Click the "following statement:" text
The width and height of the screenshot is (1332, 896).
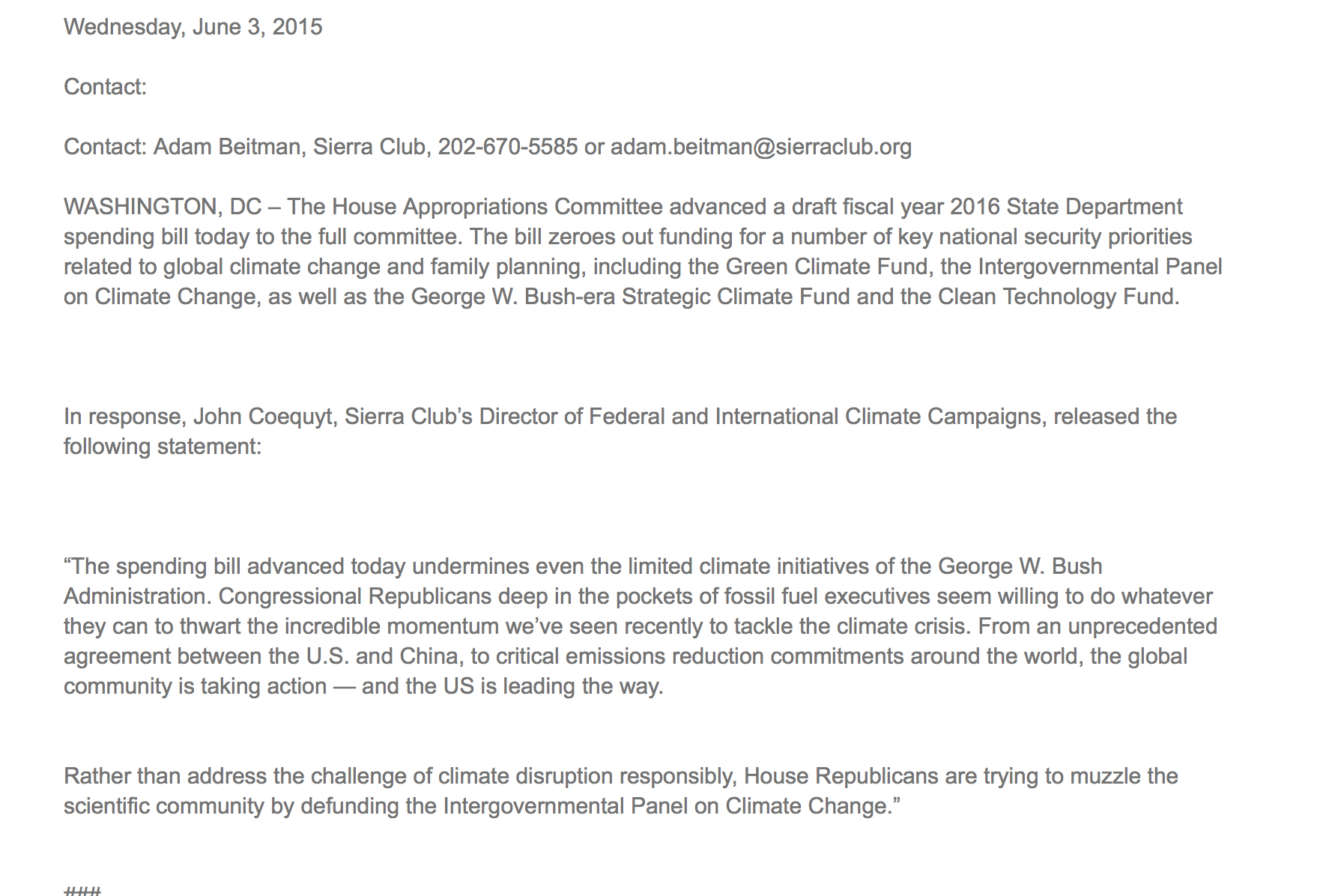163,447
